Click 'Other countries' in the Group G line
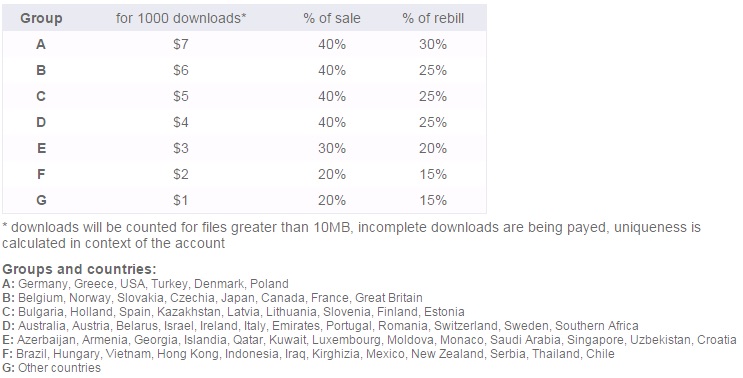Viewport: 743px width, 378px height. [60, 368]
